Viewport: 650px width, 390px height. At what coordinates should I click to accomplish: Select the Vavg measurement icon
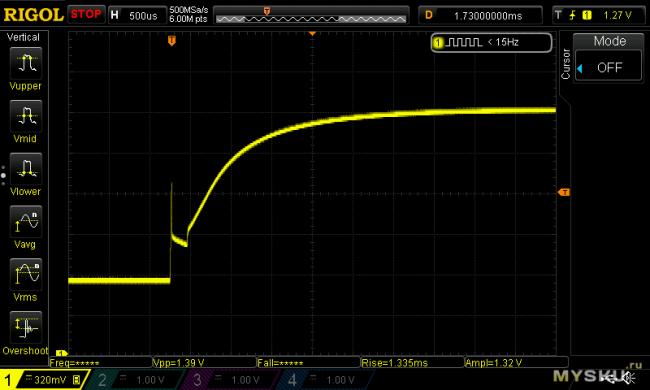tap(26, 222)
